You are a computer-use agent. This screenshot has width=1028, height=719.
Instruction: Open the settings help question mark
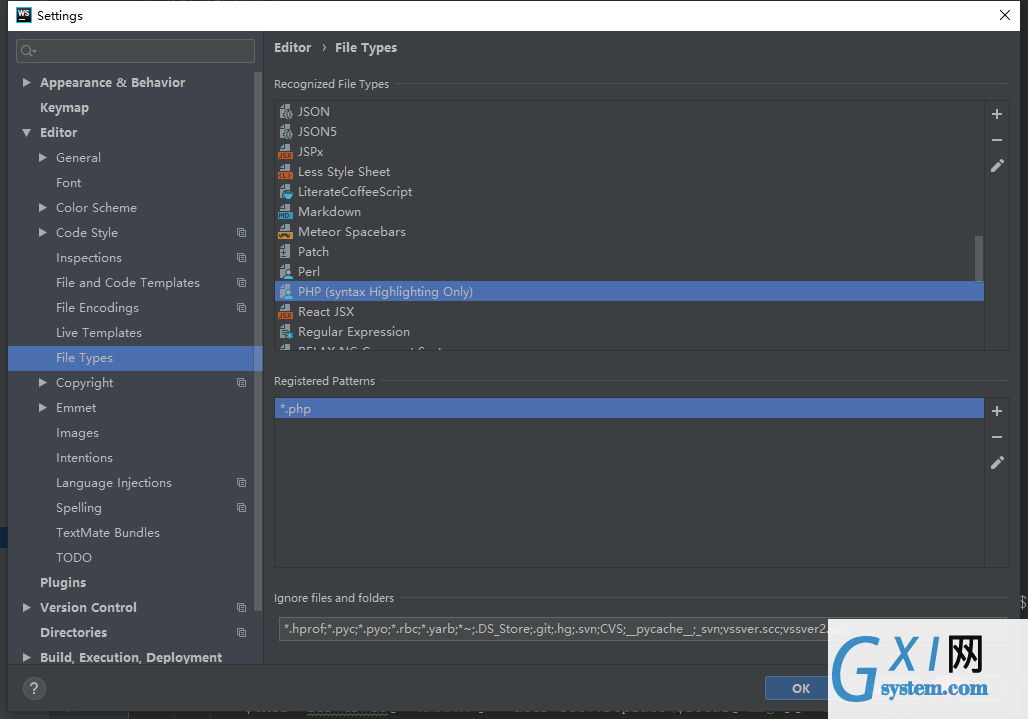click(34, 688)
